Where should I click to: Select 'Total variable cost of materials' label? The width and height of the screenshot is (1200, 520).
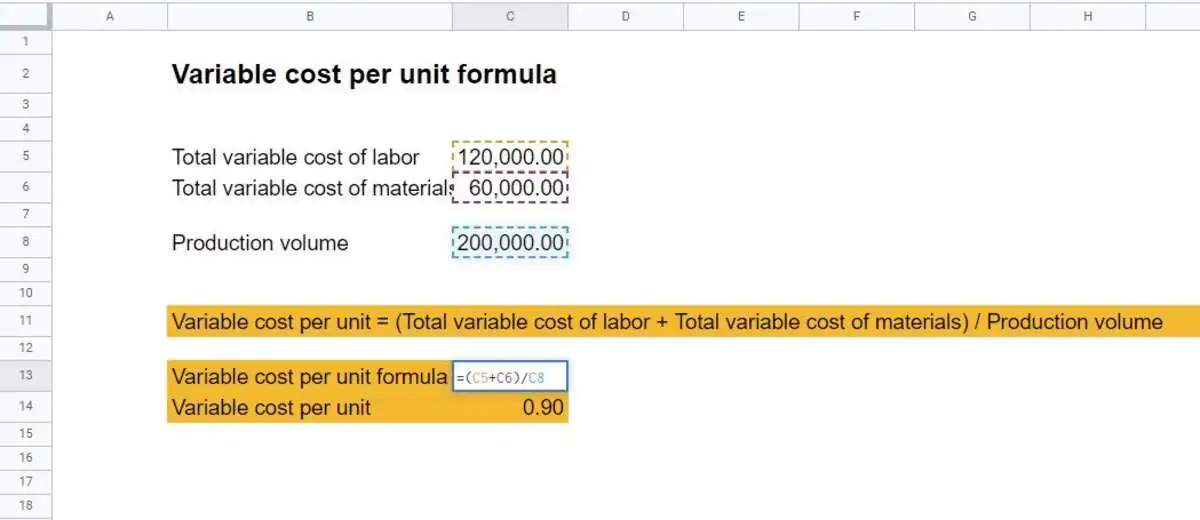tap(311, 187)
